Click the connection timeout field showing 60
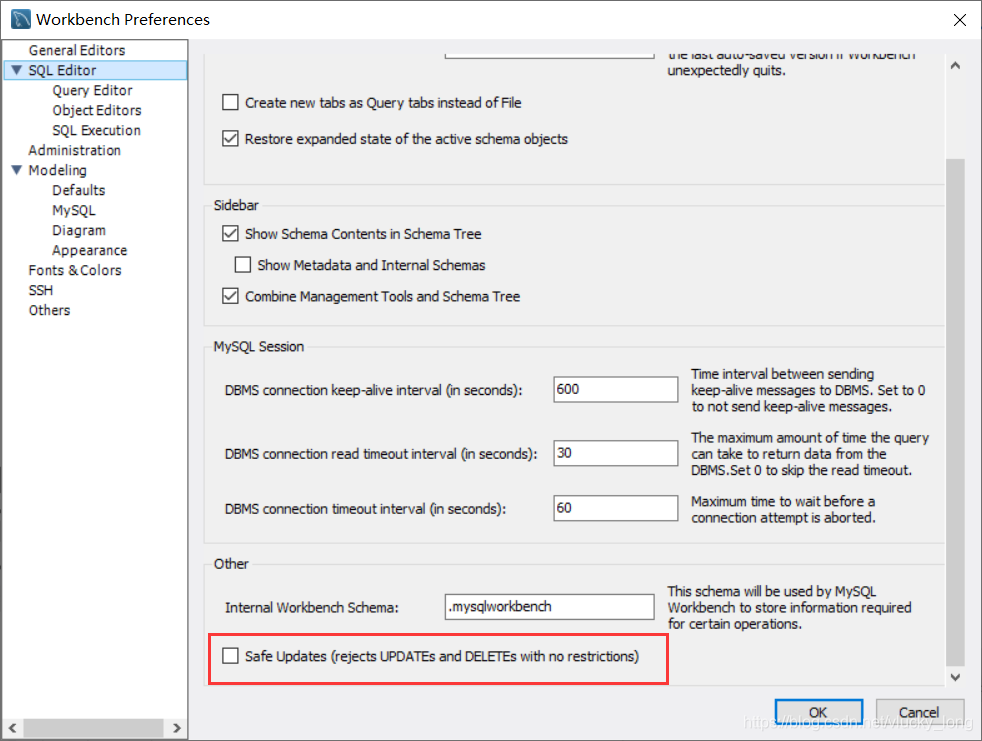This screenshot has width=982, height=741. tap(616, 508)
